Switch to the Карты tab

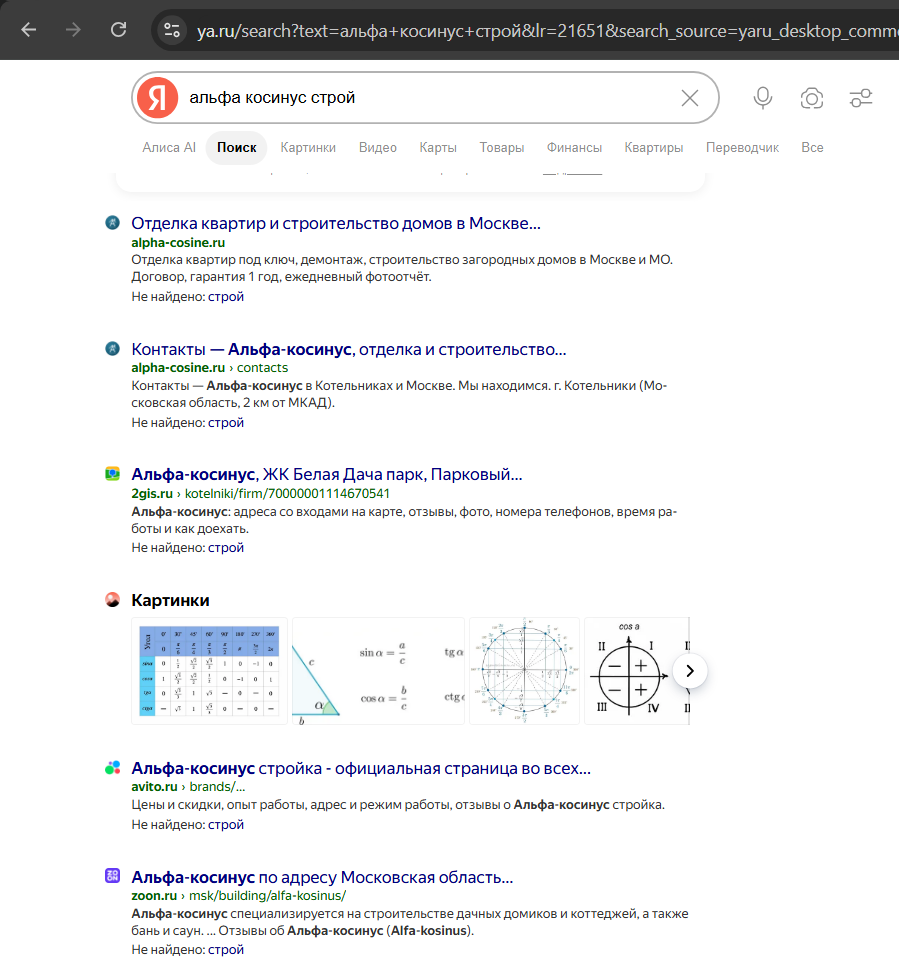(x=438, y=148)
